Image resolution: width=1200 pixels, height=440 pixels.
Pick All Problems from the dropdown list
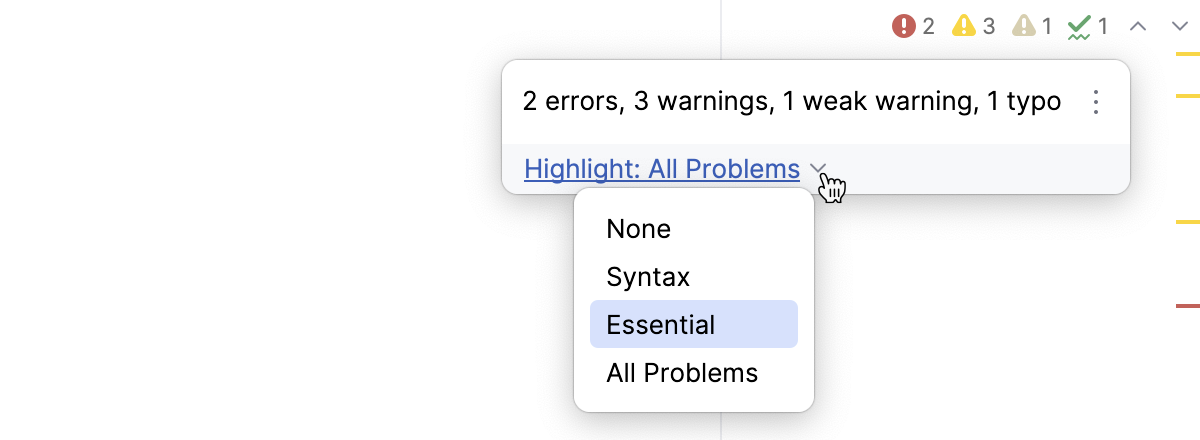click(682, 373)
